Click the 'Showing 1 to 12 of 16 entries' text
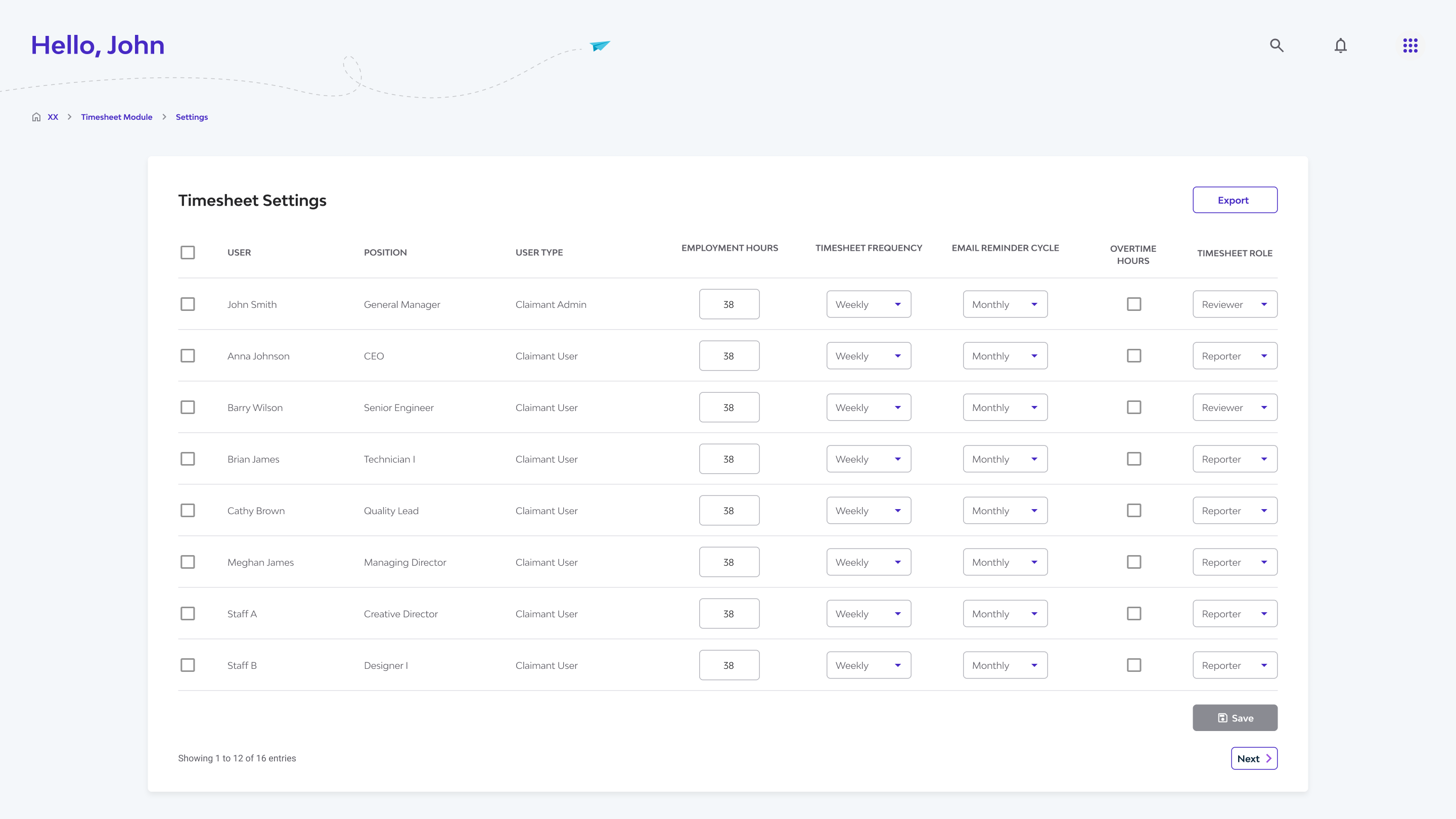 [x=237, y=758]
